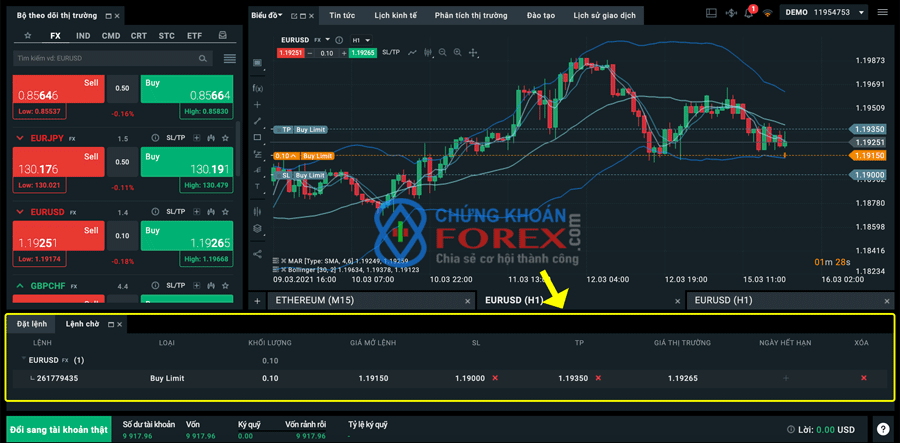This screenshot has width=900, height=443.
Task: Click EURJPY Sell at 130.176
Action: pyautogui.click(x=58, y=162)
